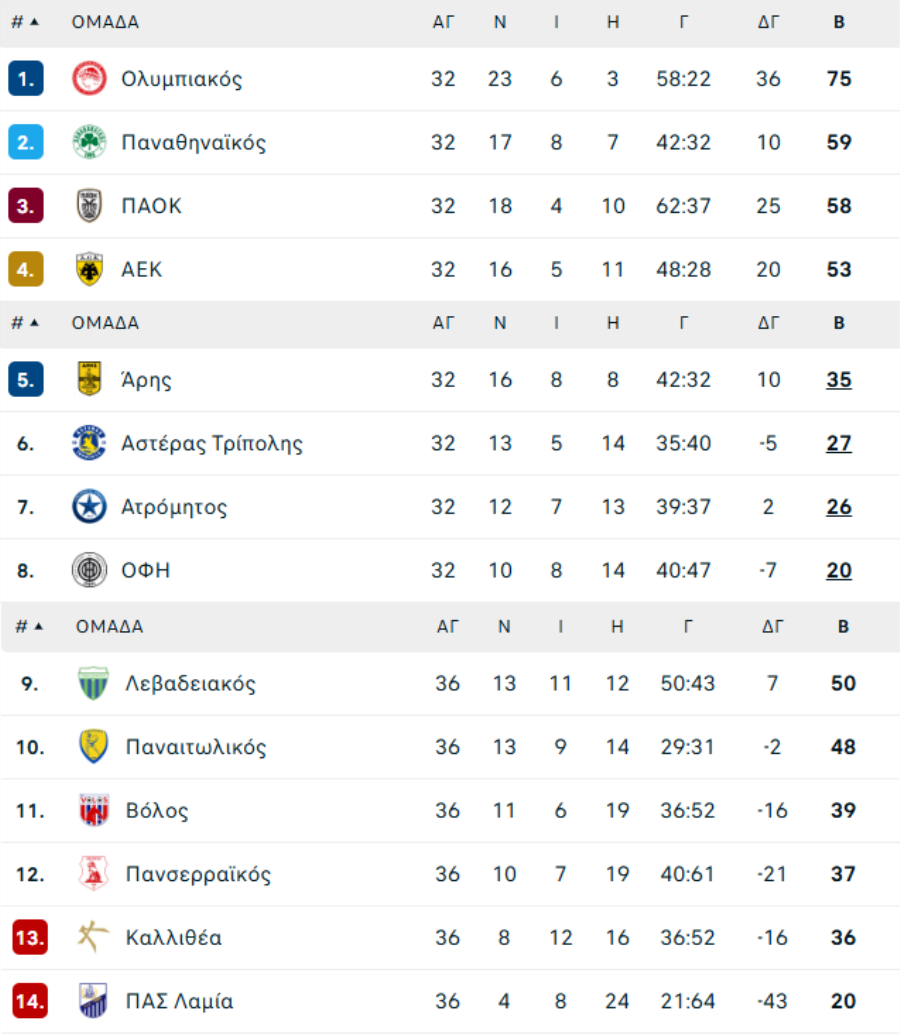Toggle the # sort arrow above Λεβαδειακός

coord(38,626)
